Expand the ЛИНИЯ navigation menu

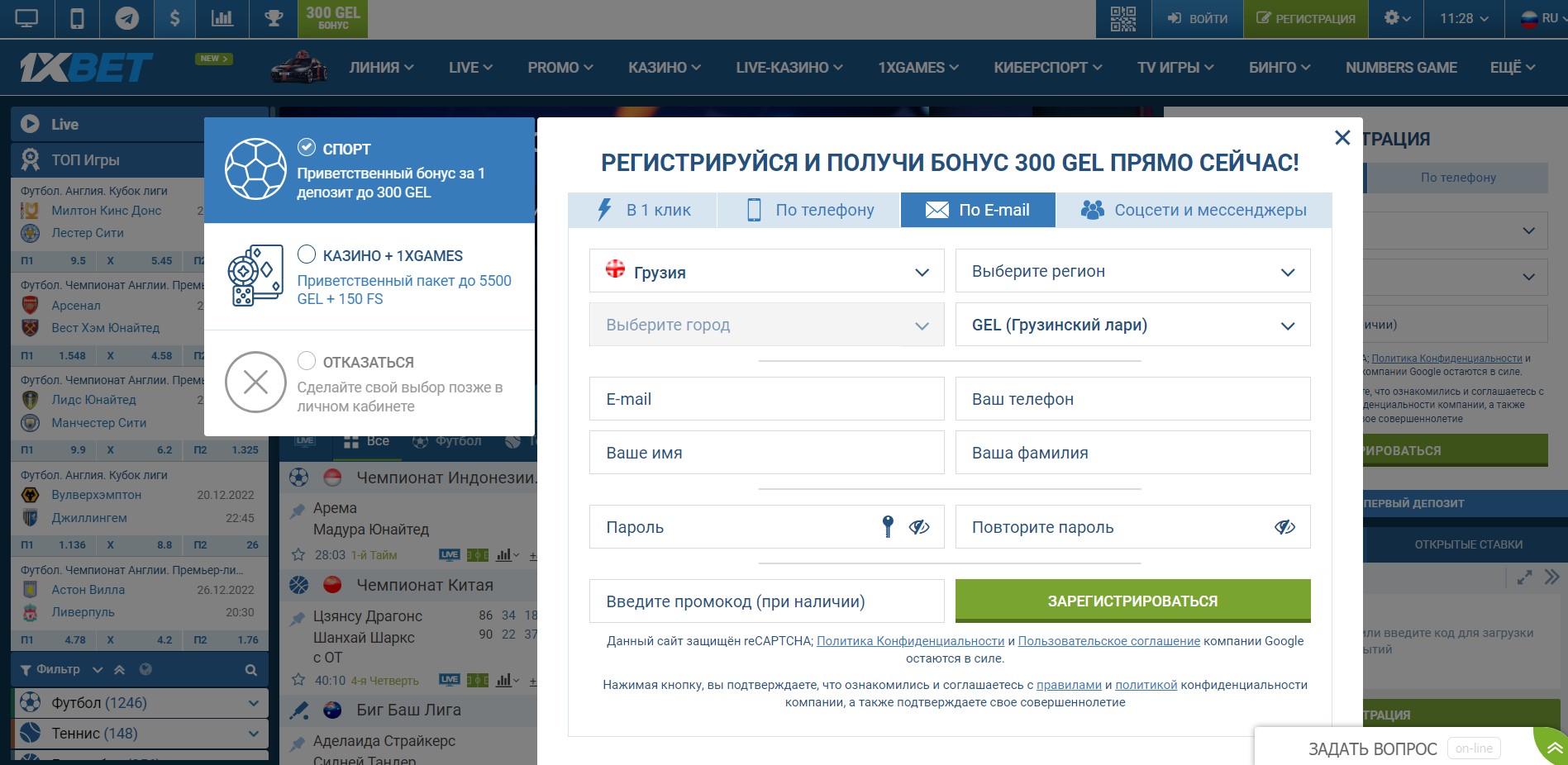pyautogui.click(x=381, y=68)
